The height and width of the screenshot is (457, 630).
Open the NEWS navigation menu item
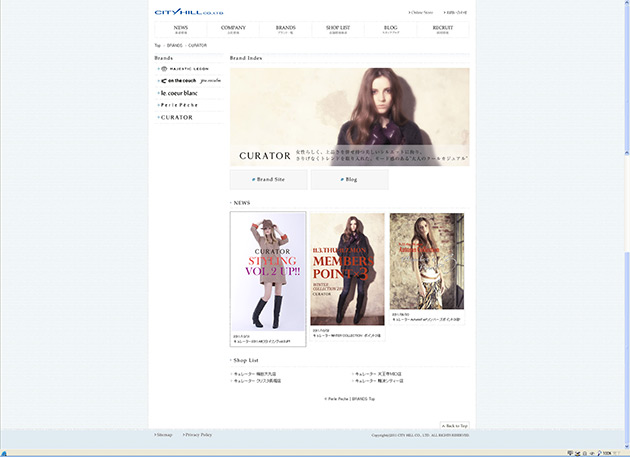180,29
